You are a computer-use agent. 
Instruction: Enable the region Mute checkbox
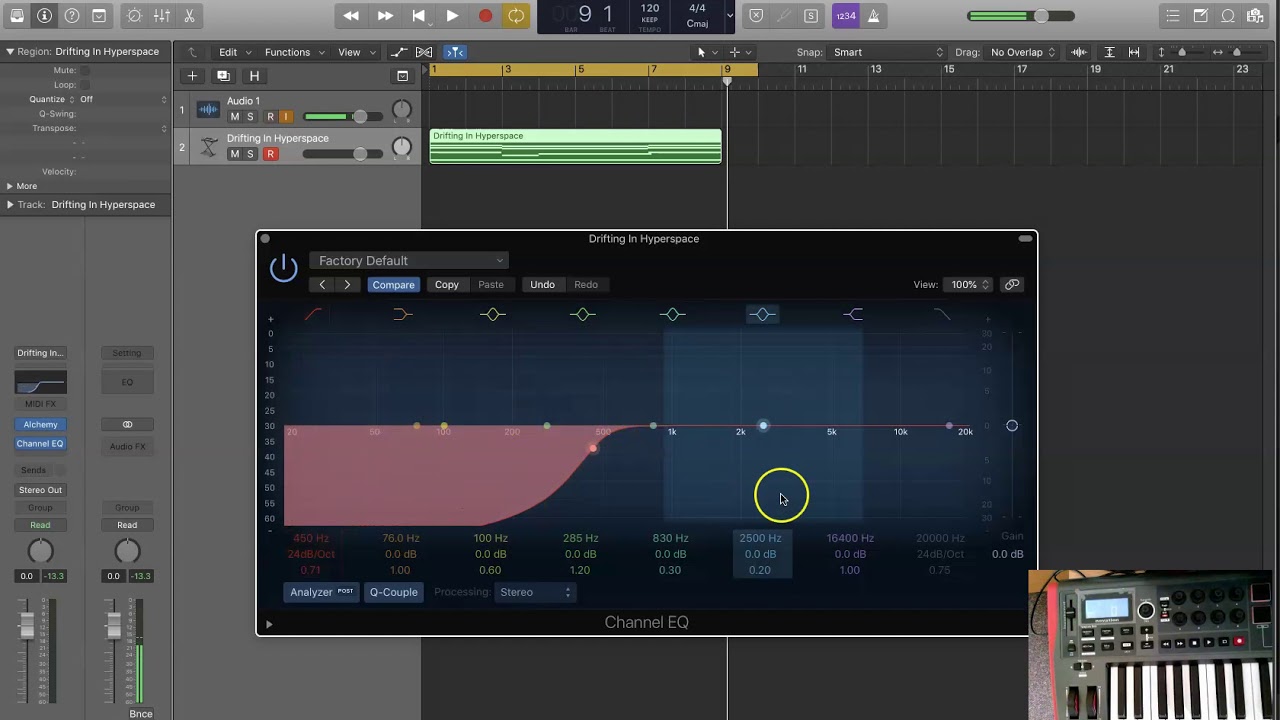[85, 71]
